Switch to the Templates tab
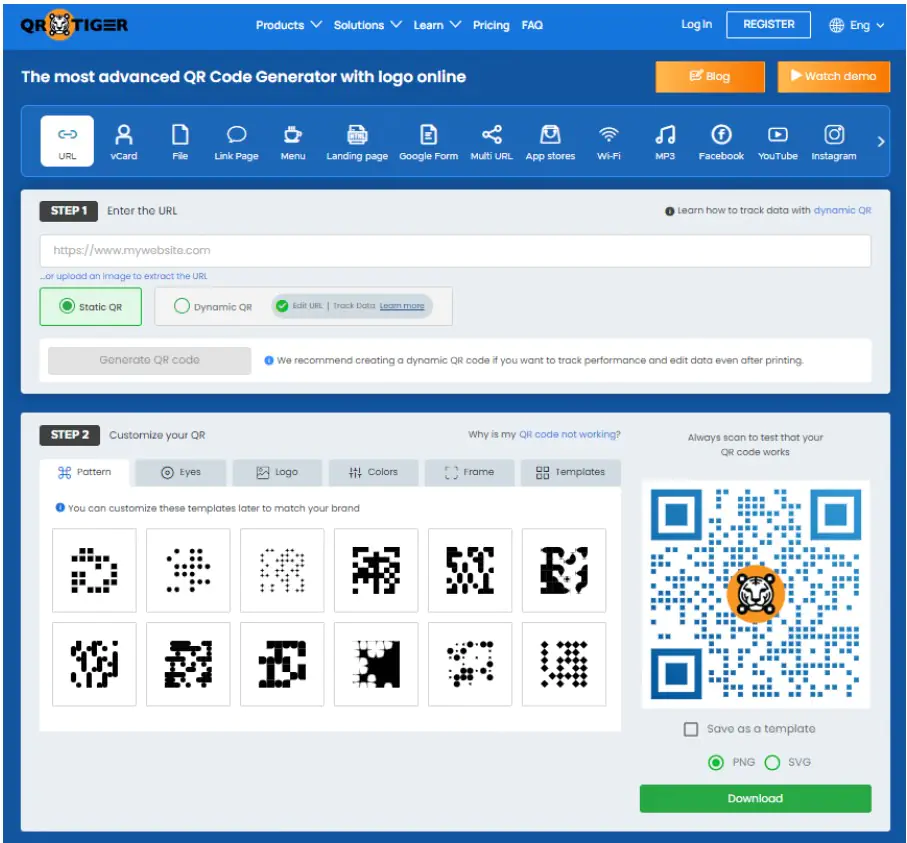The width and height of the screenshot is (907, 843). pos(570,472)
